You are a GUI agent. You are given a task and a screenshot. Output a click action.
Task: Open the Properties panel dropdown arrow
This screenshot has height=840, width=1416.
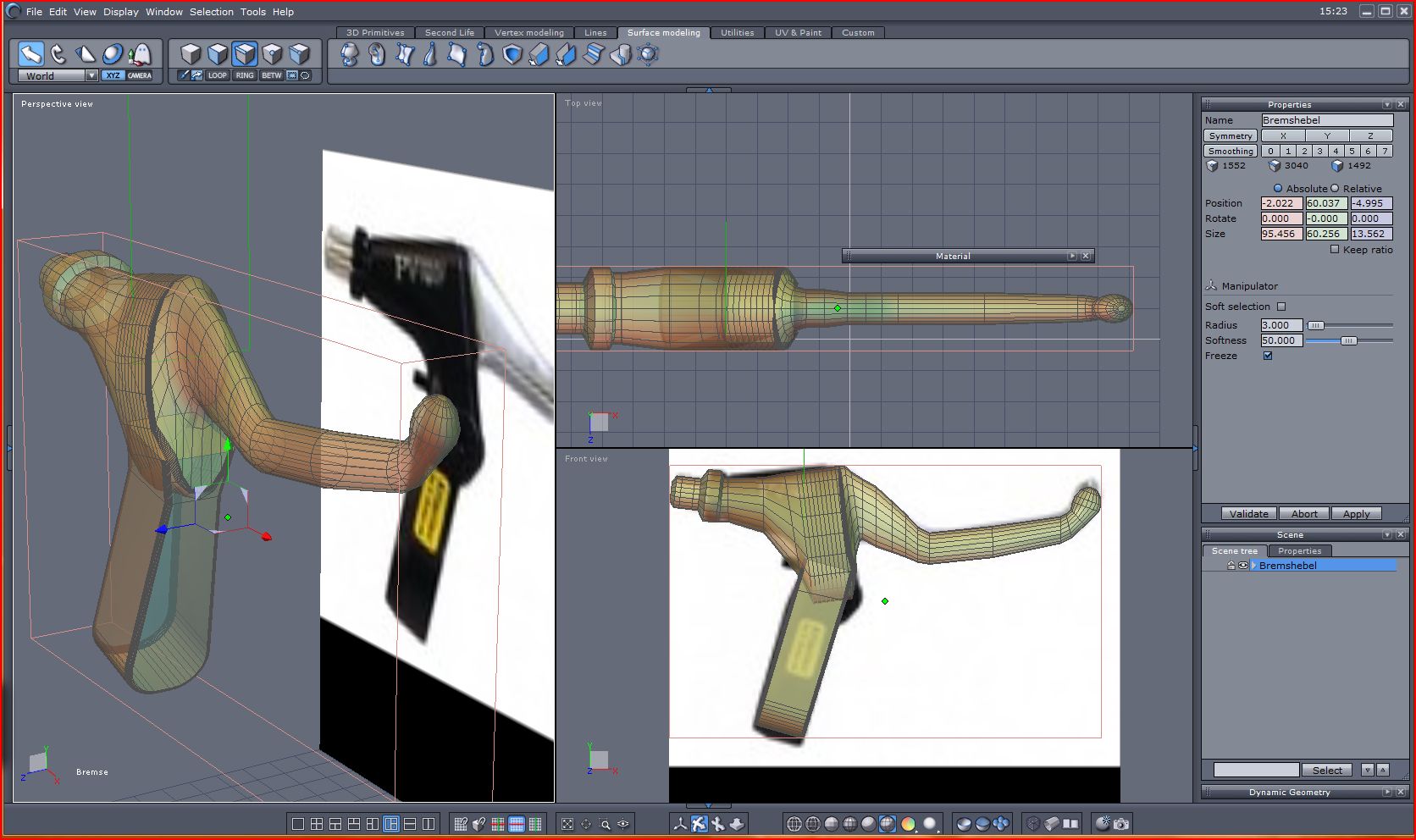(1386, 105)
